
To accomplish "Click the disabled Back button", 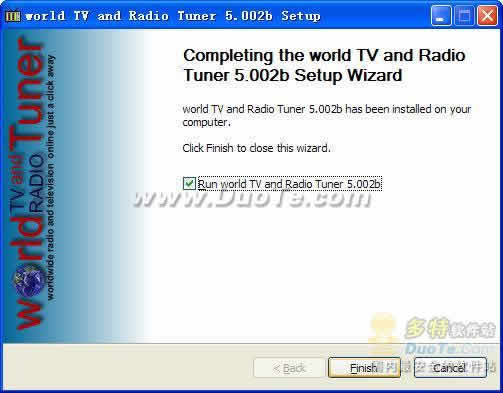I will pos(289,368).
